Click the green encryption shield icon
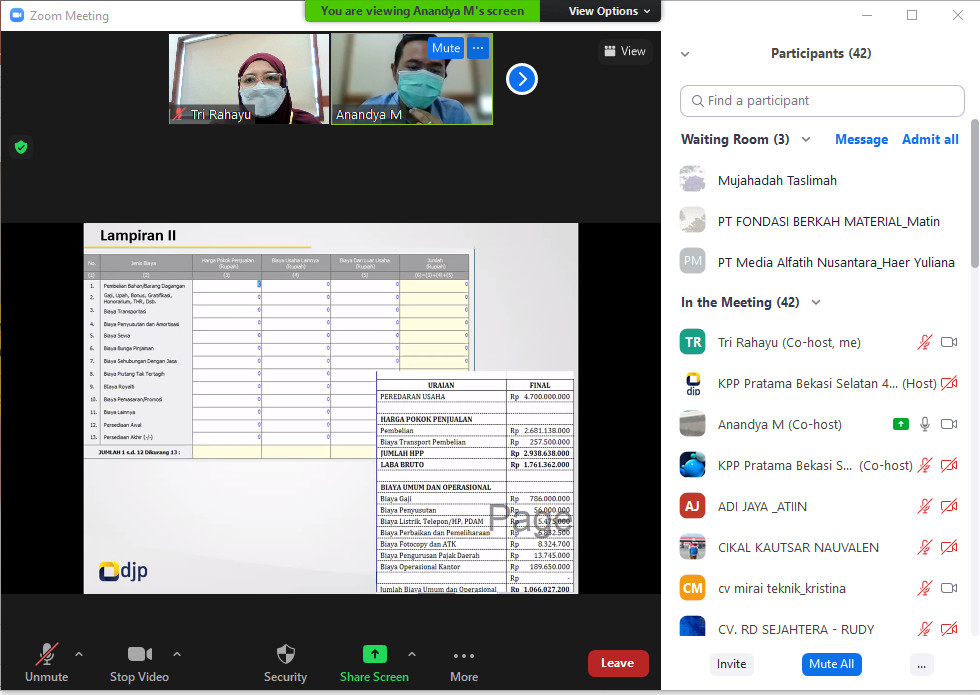This screenshot has height=695, width=980. pos(20,147)
